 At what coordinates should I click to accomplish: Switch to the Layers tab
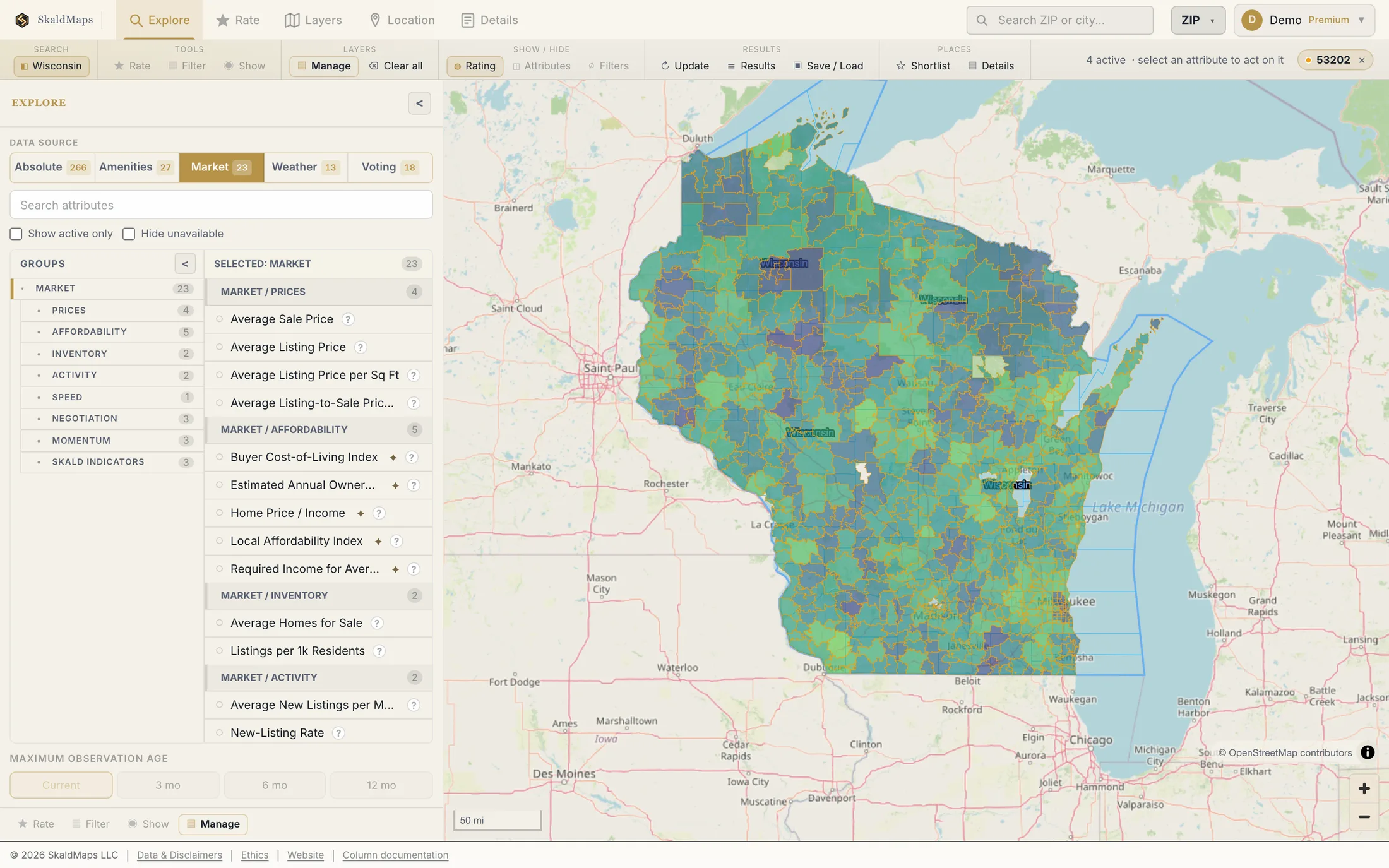coord(313,20)
